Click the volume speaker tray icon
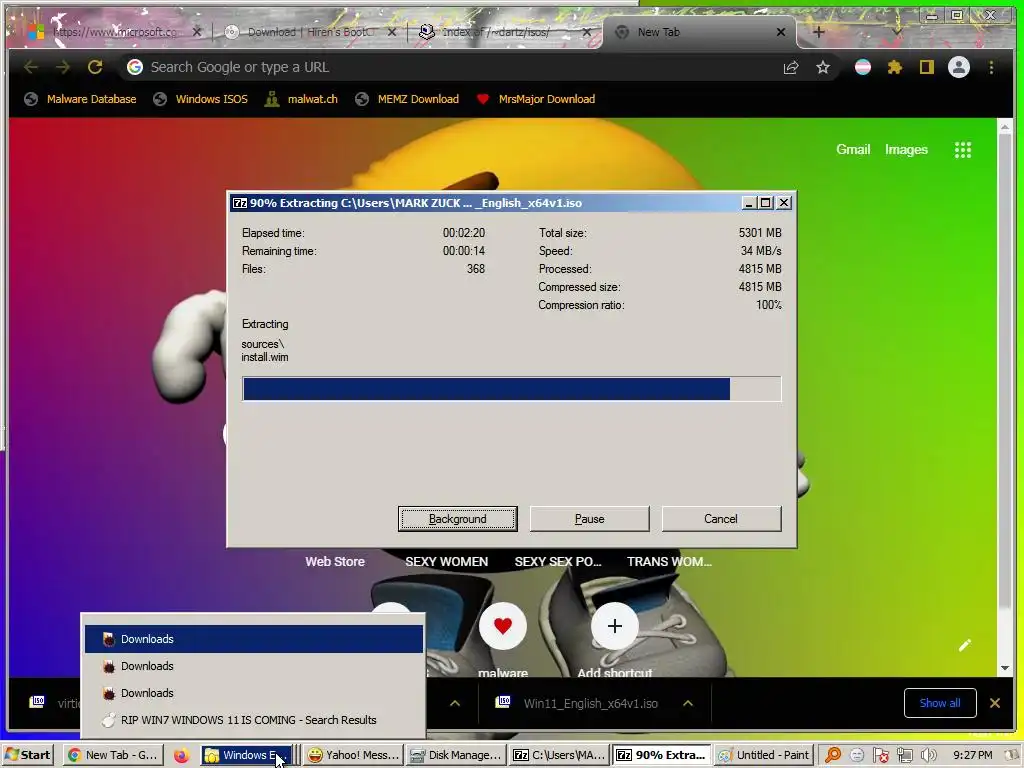 (929, 756)
